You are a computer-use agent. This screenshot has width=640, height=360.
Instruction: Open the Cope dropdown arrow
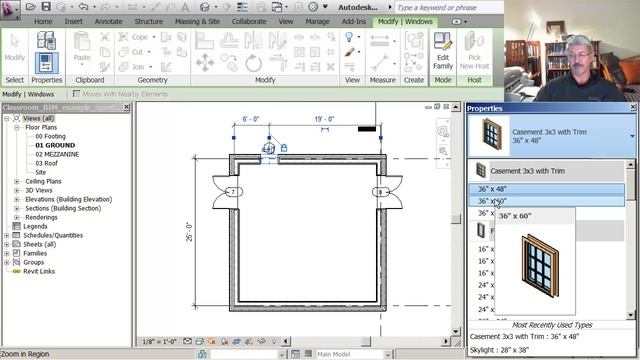pyautogui.click(x=154, y=37)
